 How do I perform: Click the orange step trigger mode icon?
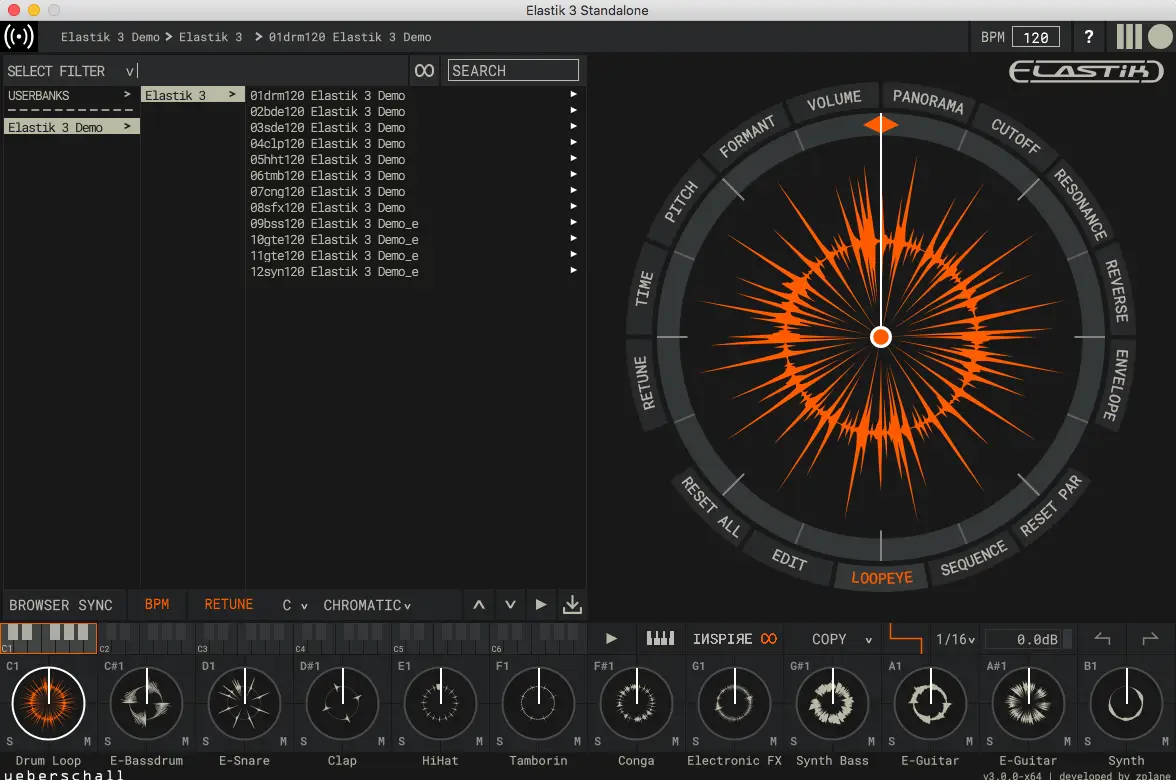point(905,638)
